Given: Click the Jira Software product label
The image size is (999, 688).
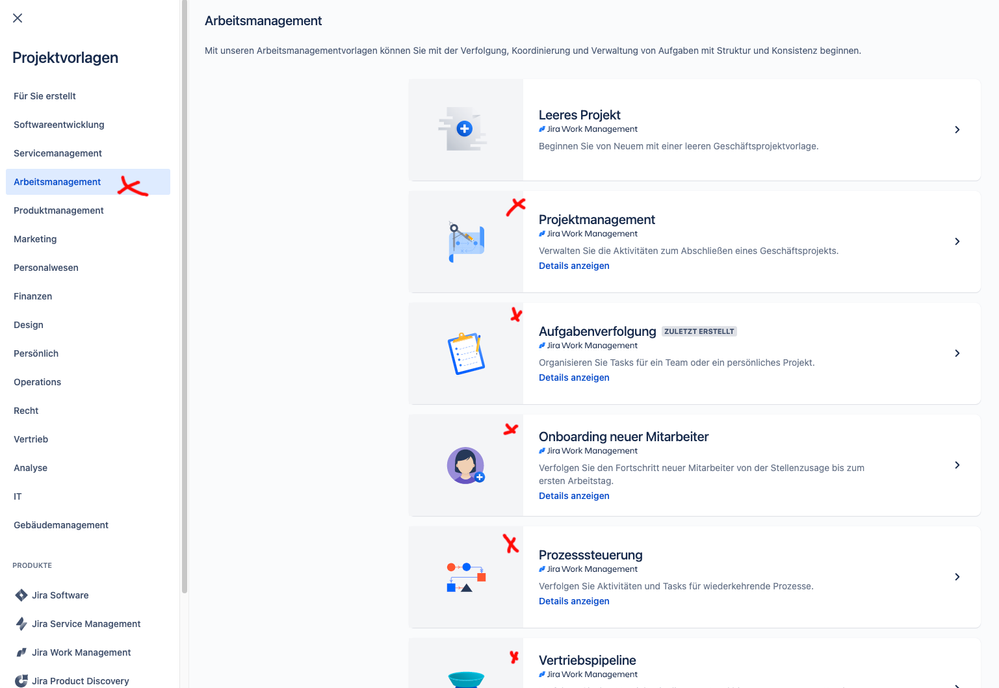Looking at the screenshot, I should click(x=60, y=595).
